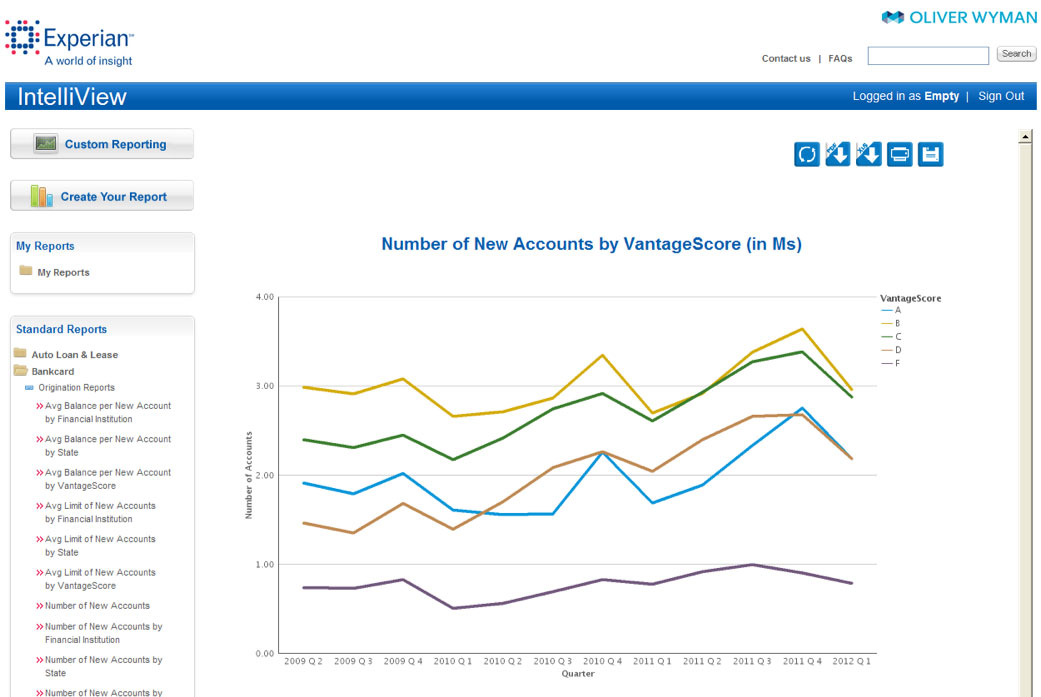The height and width of the screenshot is (697, 1041).
Task: Open Custom Reporting
Action: click(102, 144)
